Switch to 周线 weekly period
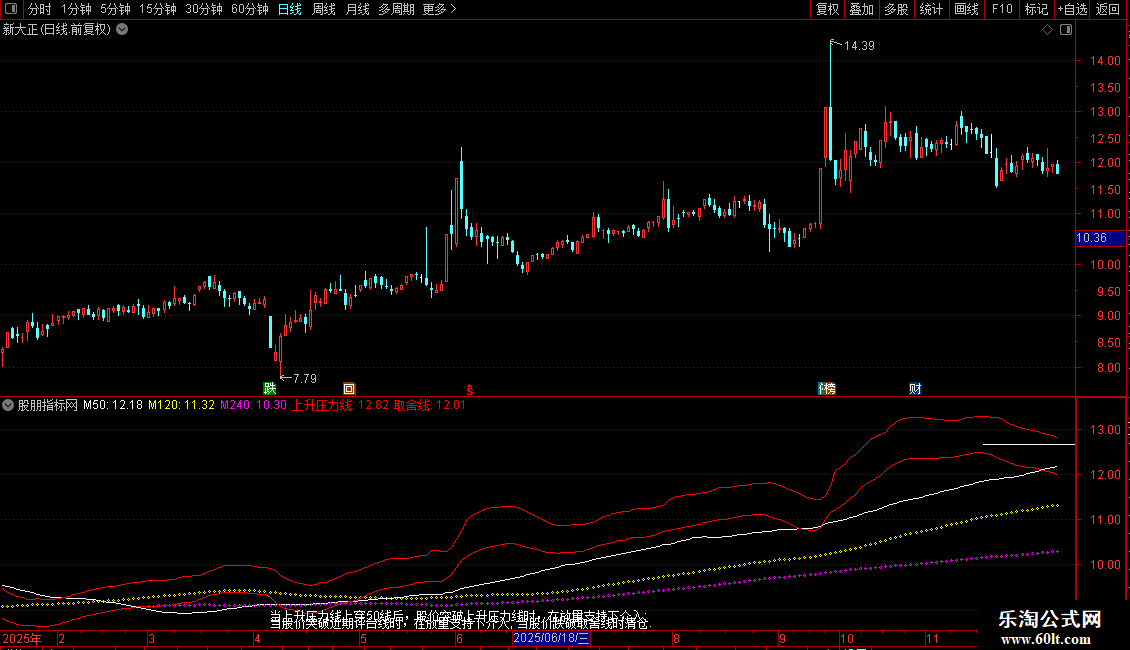 click(324, 9)
